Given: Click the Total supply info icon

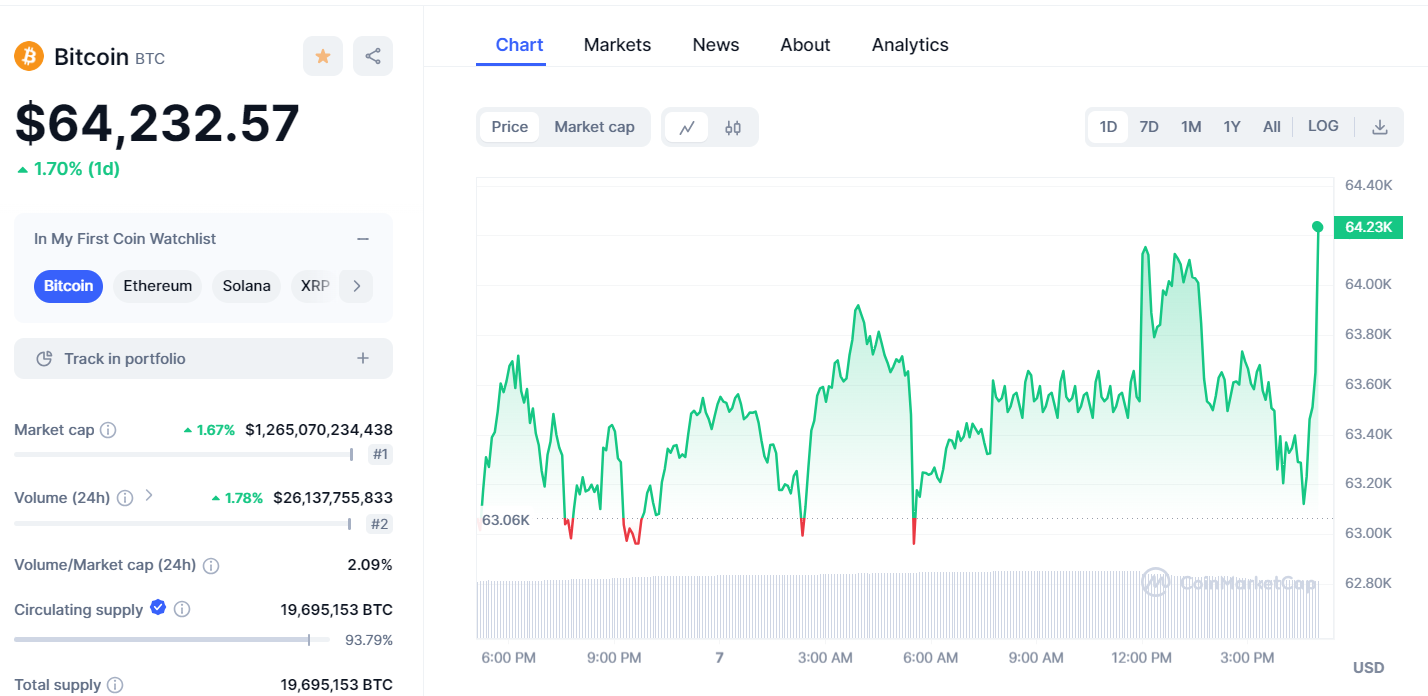Looking at the screenshot, I should (x=115, y=685).
